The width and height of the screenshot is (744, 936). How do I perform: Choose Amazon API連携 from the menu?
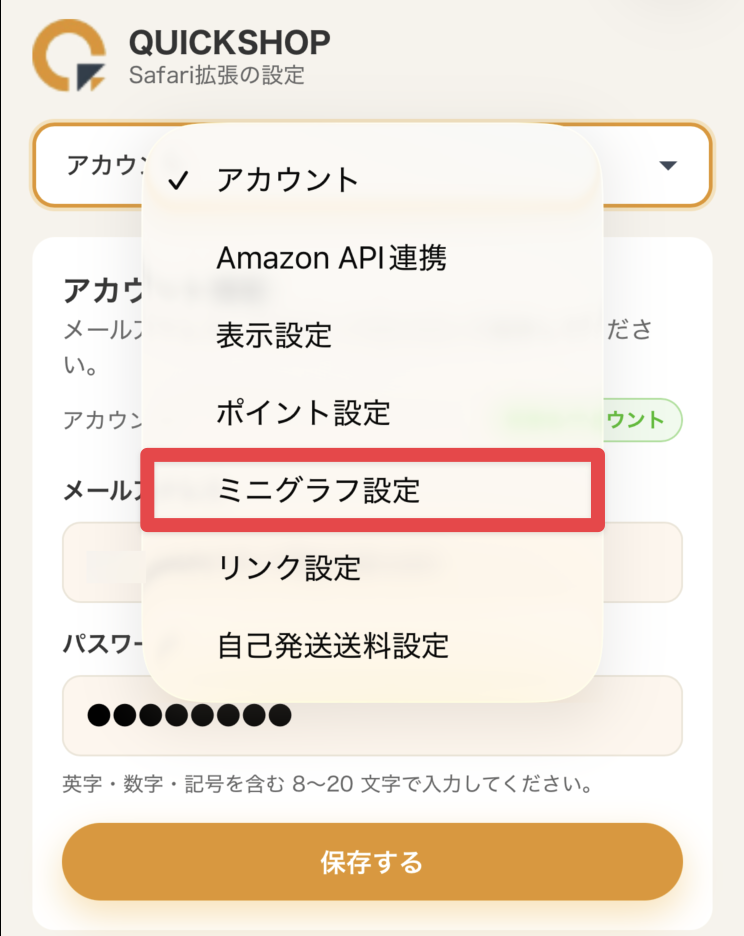pyautogui.click(x=331, y=259)
